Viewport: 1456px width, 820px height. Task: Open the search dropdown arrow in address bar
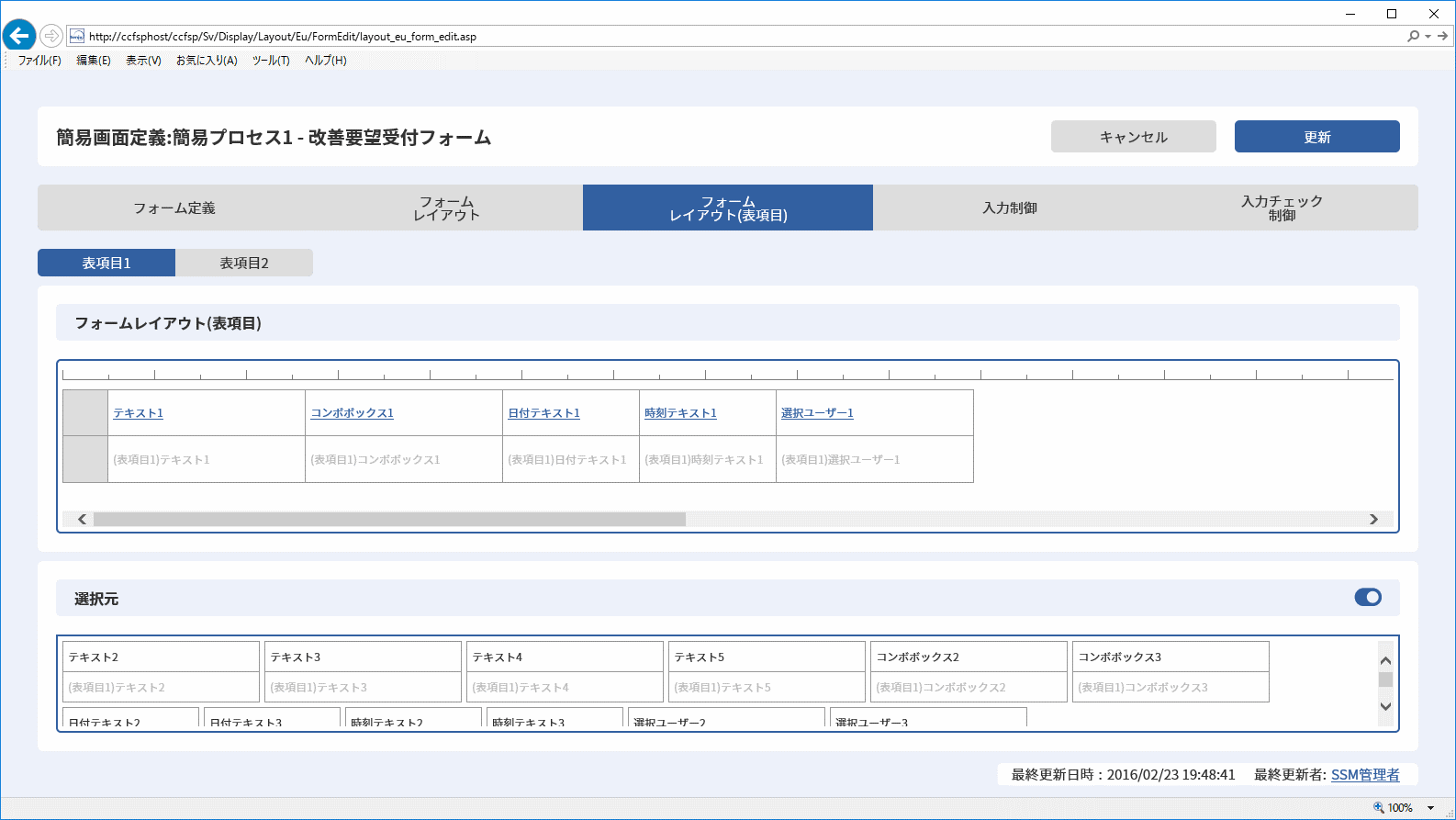(1428, 37)
